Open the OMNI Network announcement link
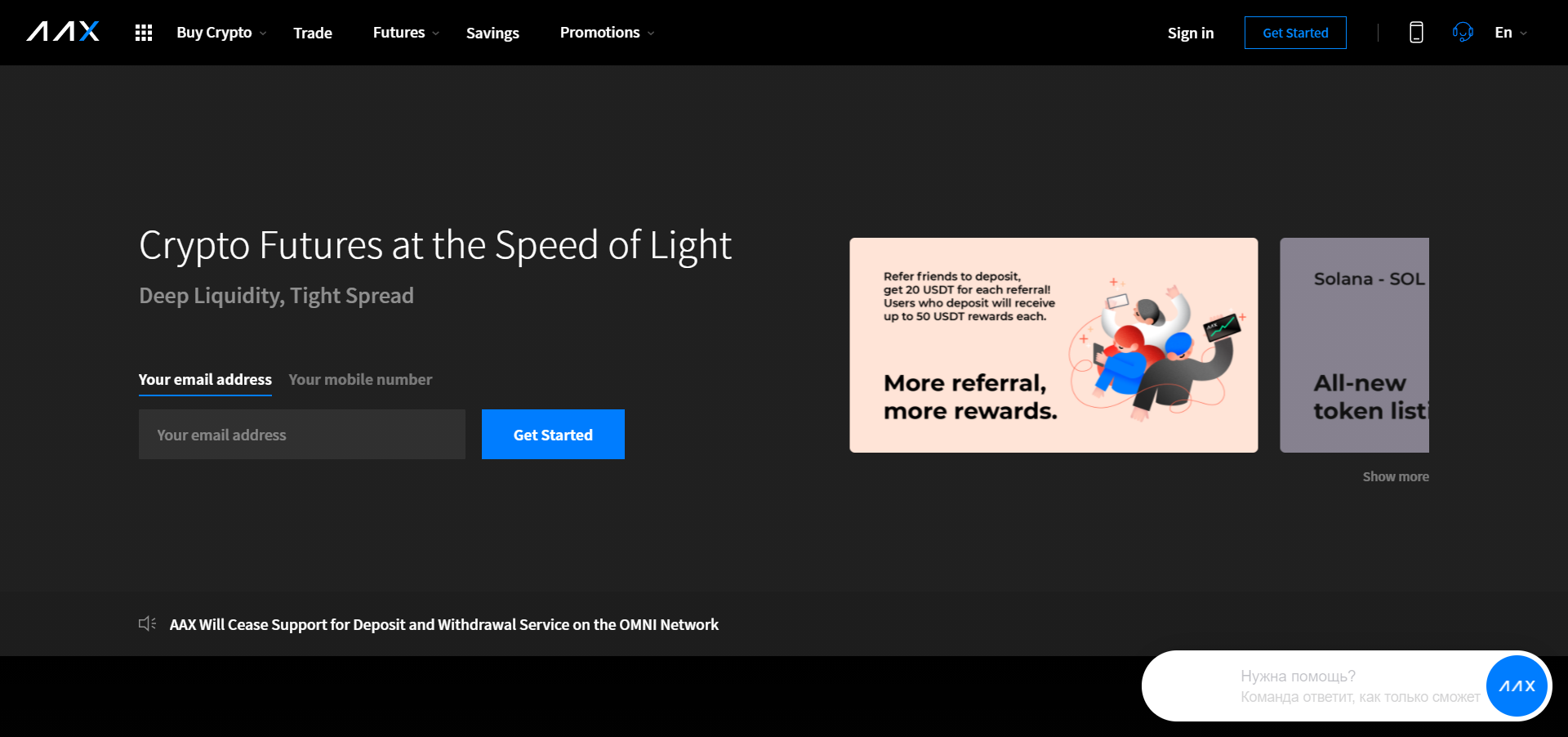This screenshot has height=737, width=1568. coord(444,624)
